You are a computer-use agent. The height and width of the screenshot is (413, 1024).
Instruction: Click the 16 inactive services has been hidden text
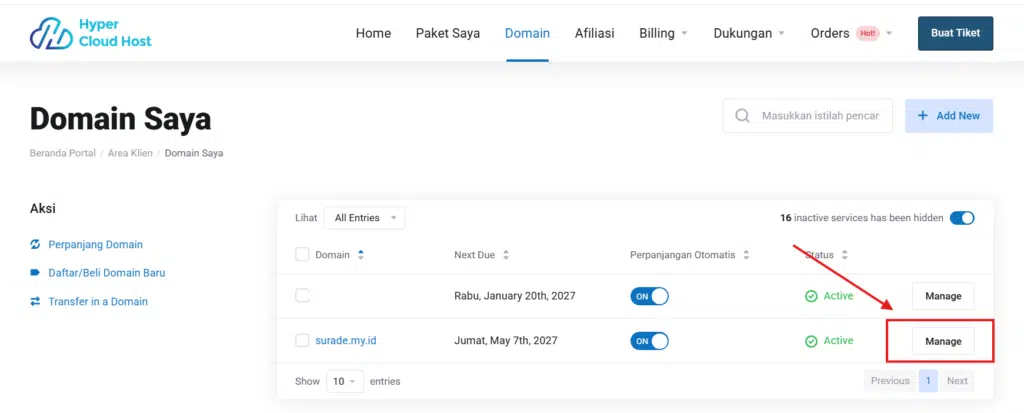tap(861, 218)
